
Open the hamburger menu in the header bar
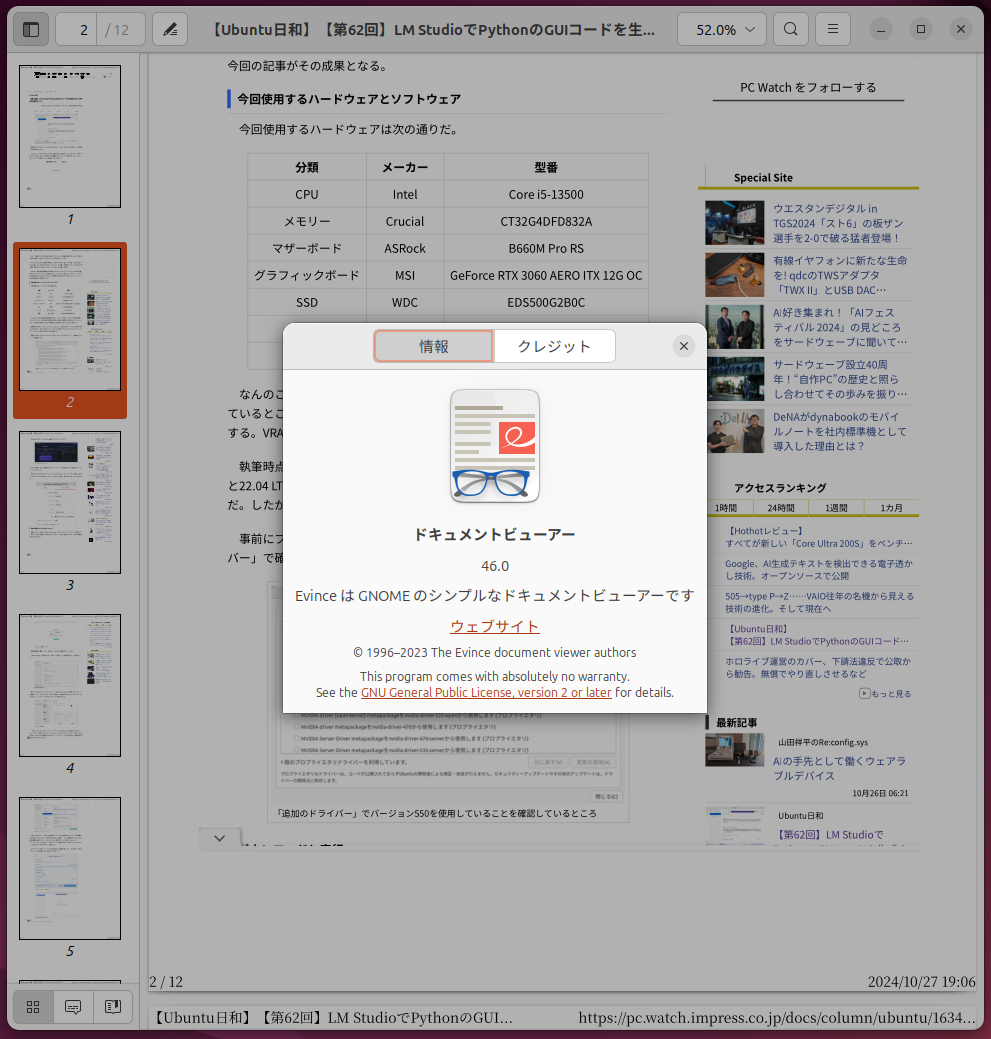pyautogui.click(x=832, y=29)
